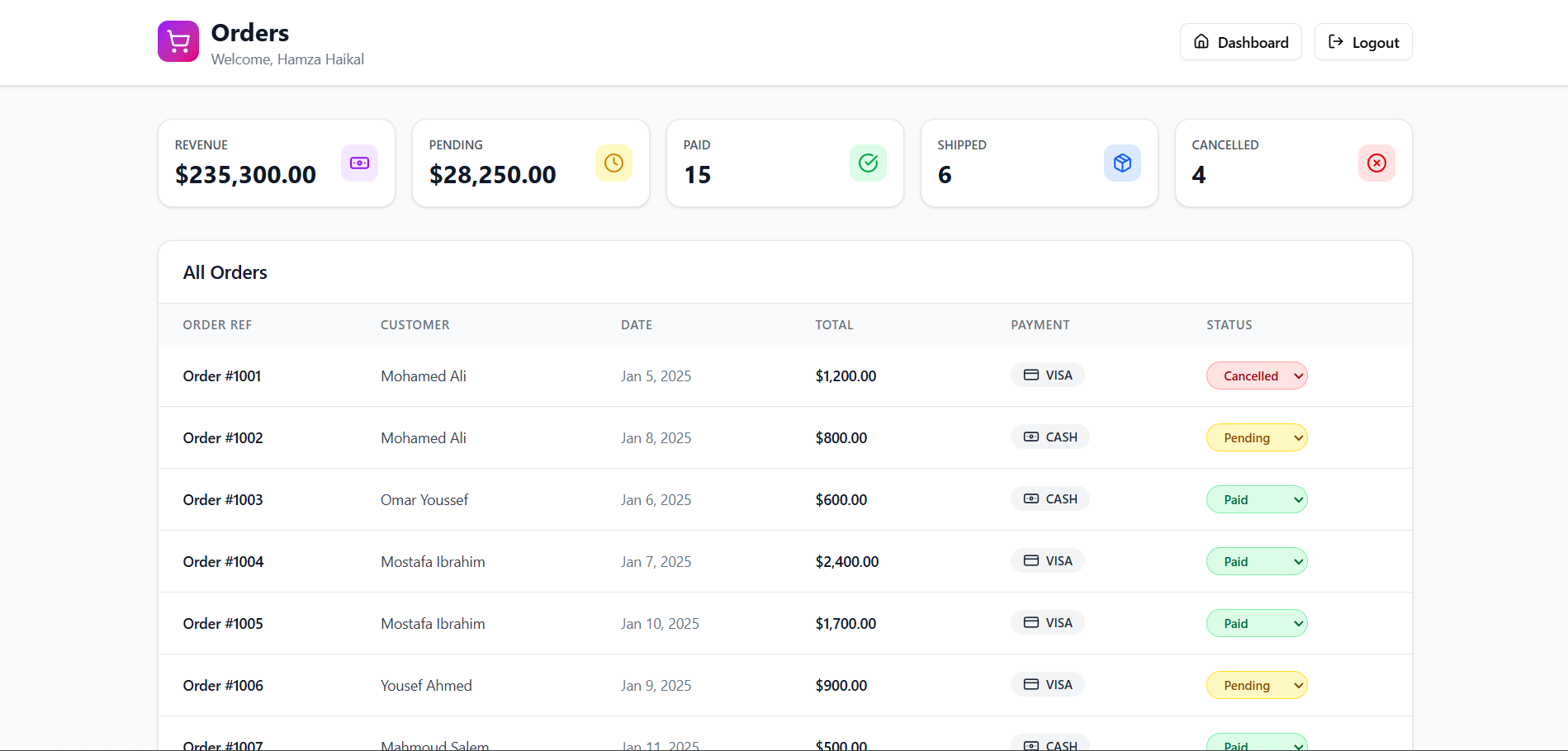This screenshot has width=1568, height=751.
Task: Expand the Paid dropdown on Order #1005
Action: click(1256, 623)
